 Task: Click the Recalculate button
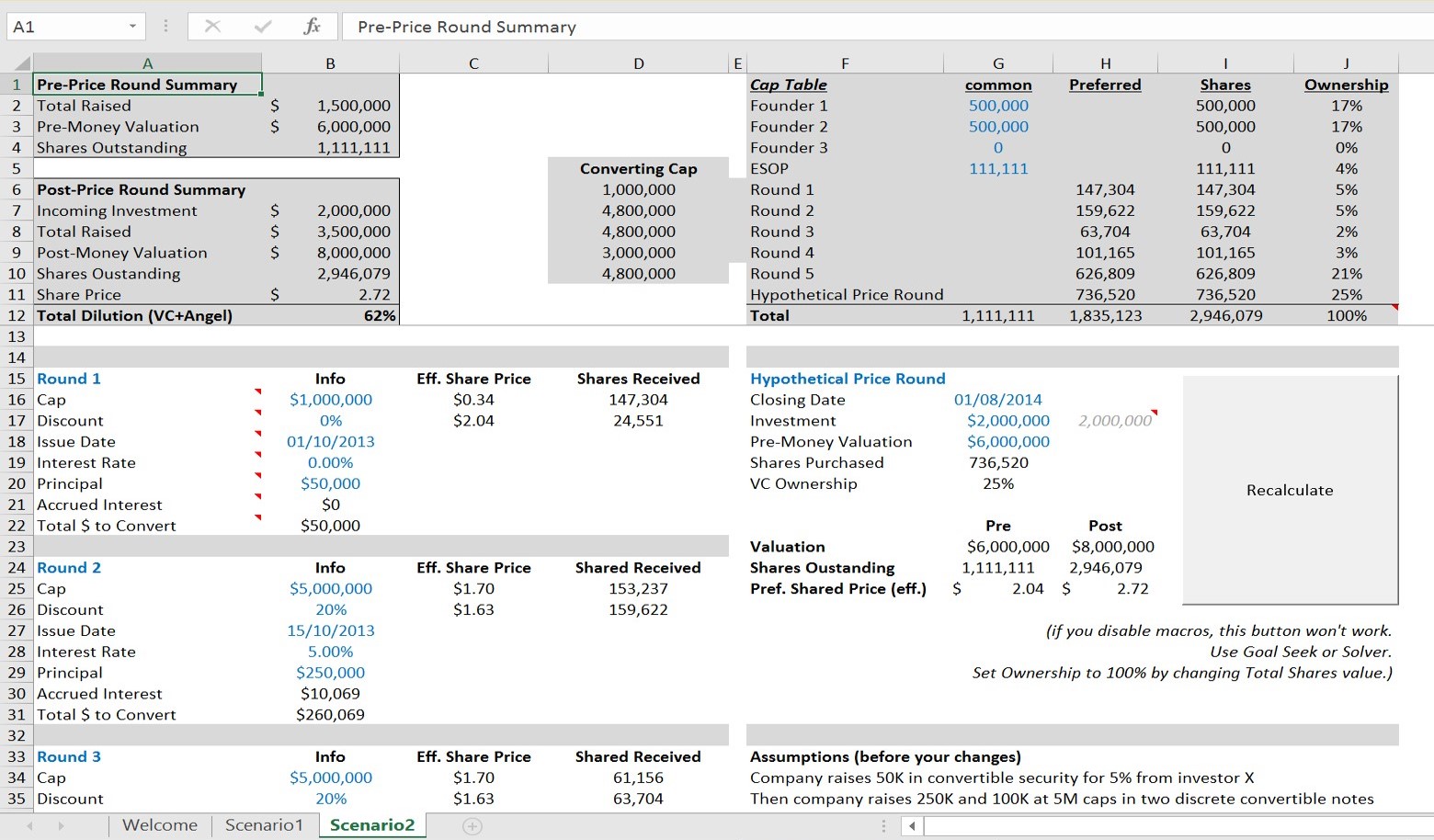pyautogui.click(x=1290, y=490)
